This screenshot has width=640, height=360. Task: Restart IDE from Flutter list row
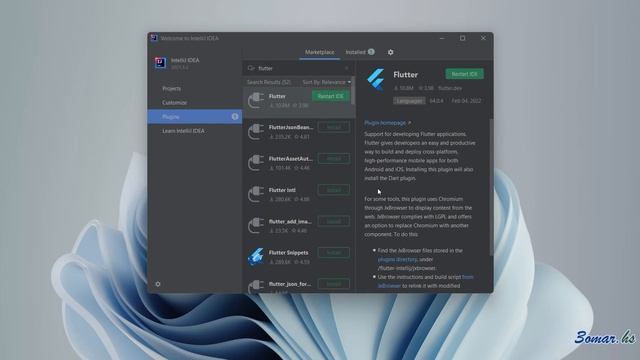pyautogui.click(x=331, y=96)
